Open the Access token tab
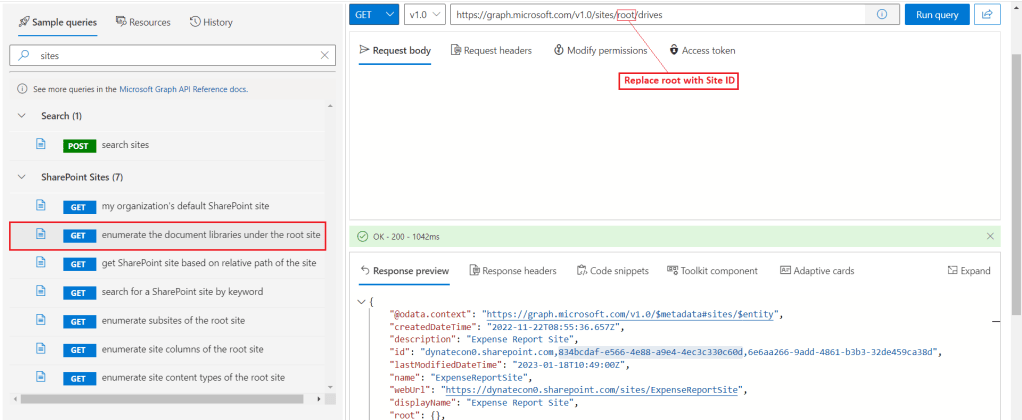The image size is (1022, 420). click(708, 50)
